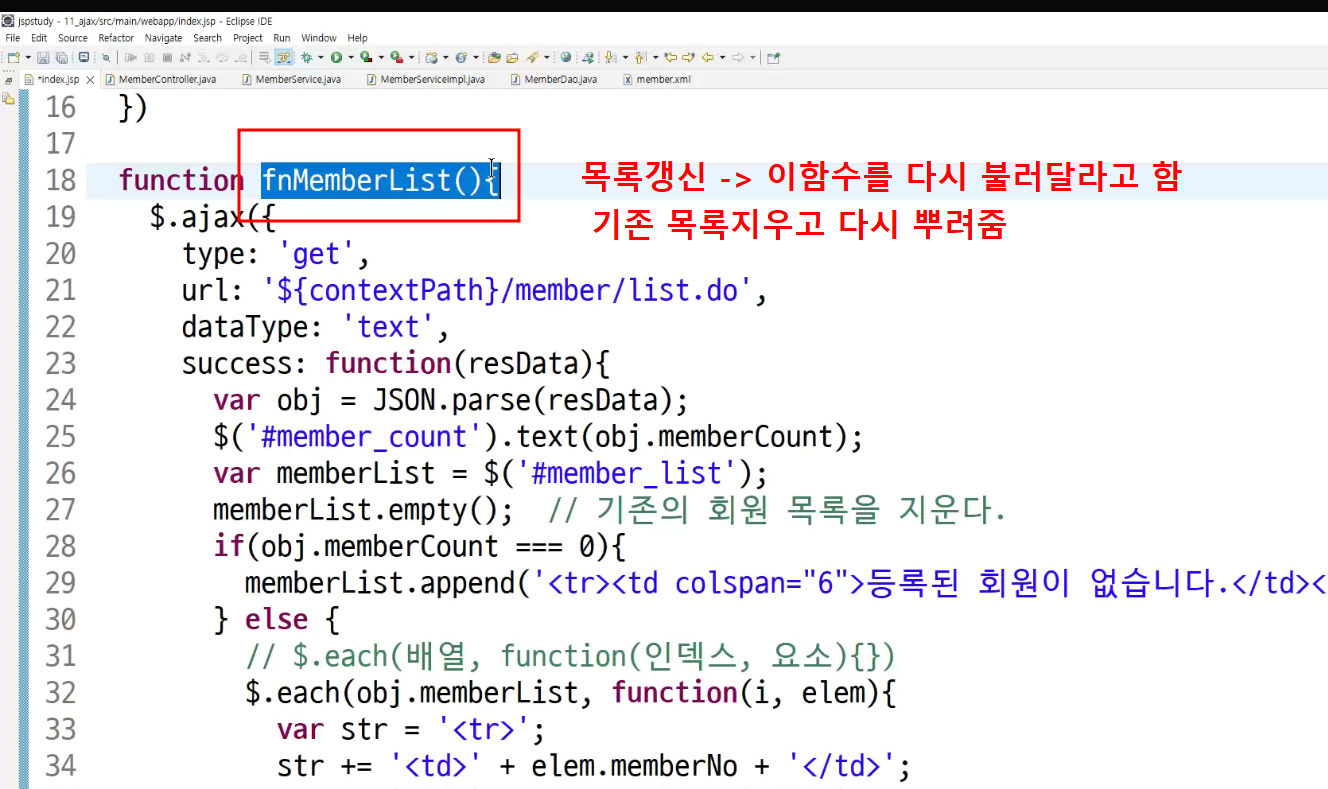
Task: Click the Suspend debug icon
Action: coord(149,58)
